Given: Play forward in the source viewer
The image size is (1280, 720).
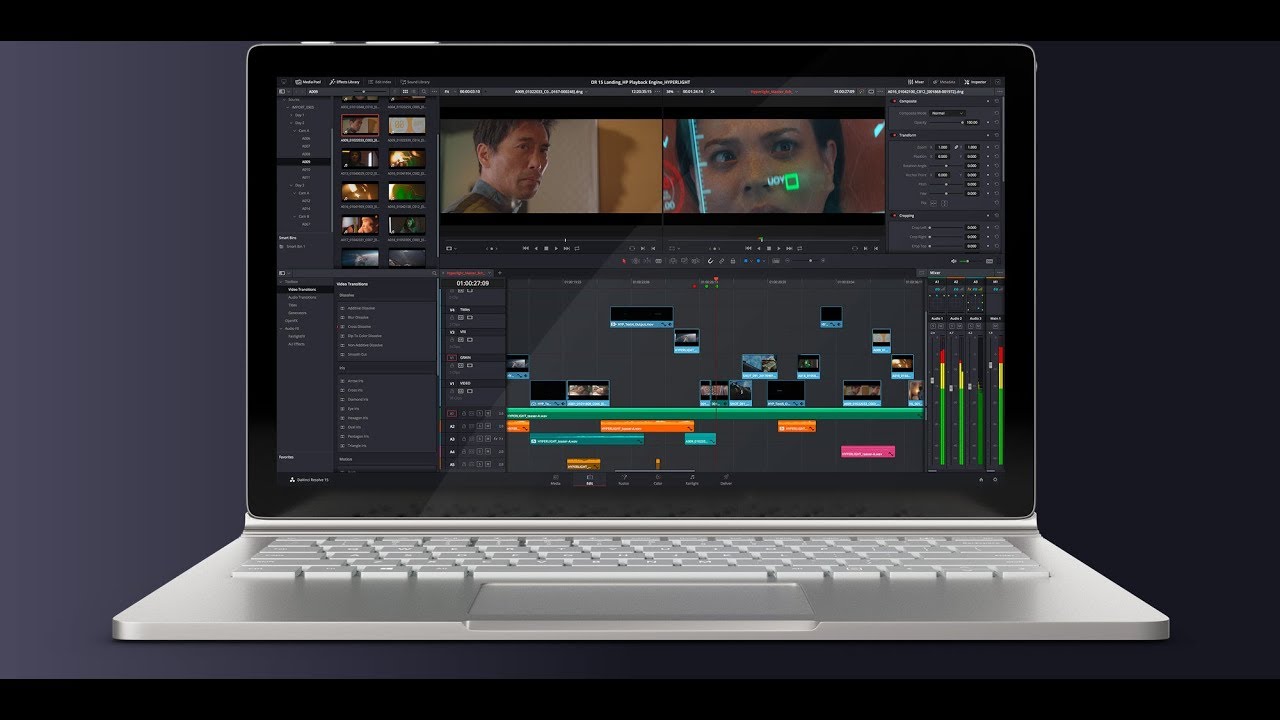Looking at the screenshot, I should coord(556,248).
